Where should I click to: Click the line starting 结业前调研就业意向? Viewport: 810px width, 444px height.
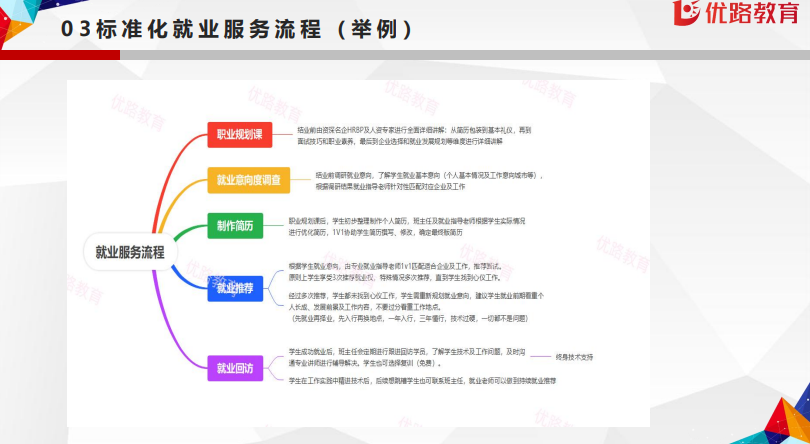429,175
